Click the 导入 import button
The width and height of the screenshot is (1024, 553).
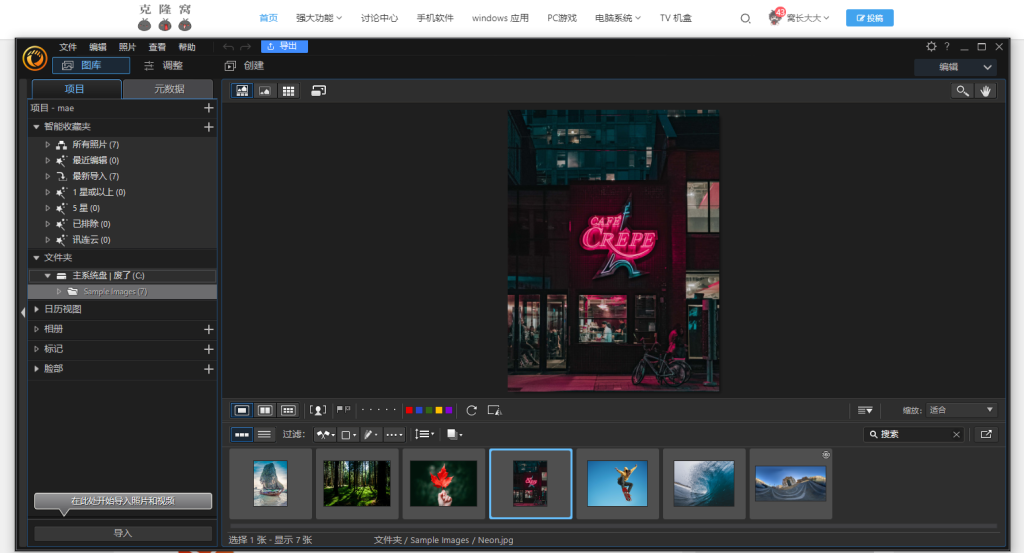click(x=123, y=533)
